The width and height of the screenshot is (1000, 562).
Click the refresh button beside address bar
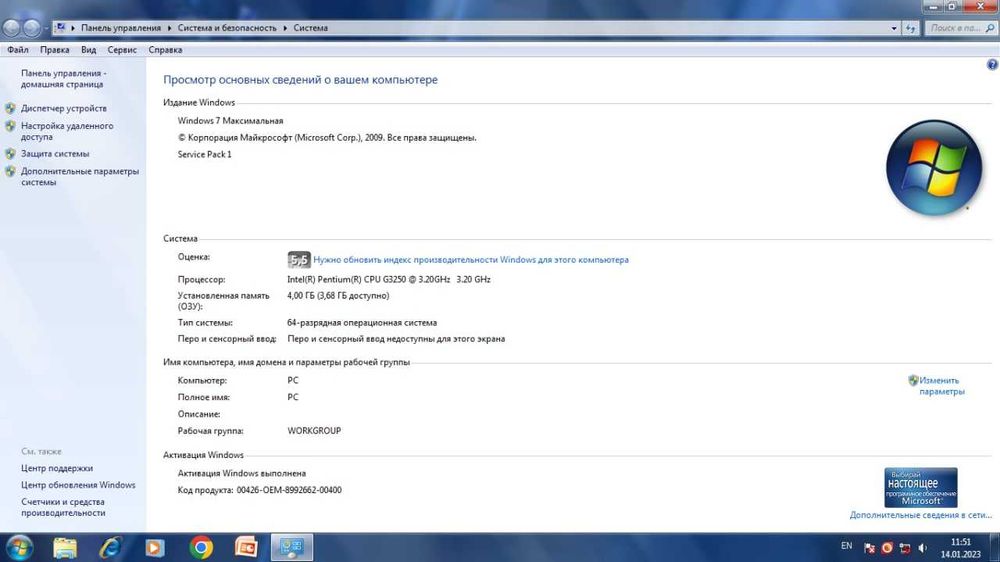click(x=911, y=28)
